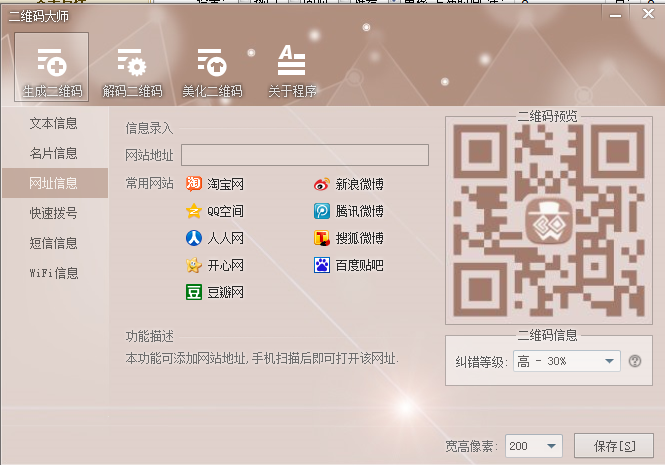Expand the 纠错等级 error correction dropdown

pyautogui.click(x=609, y=362)
